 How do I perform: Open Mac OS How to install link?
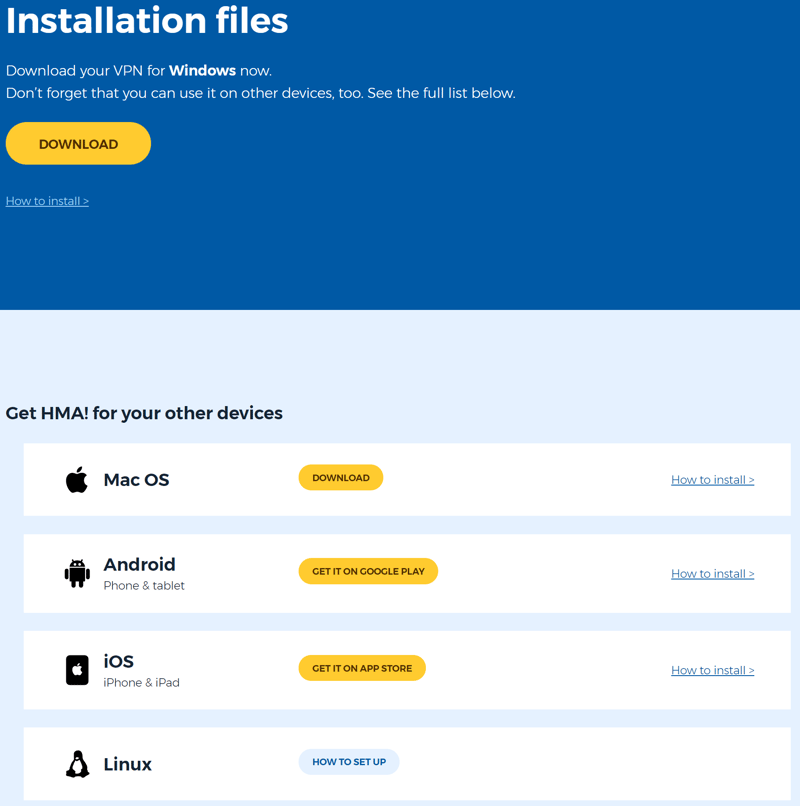(713, 480)
